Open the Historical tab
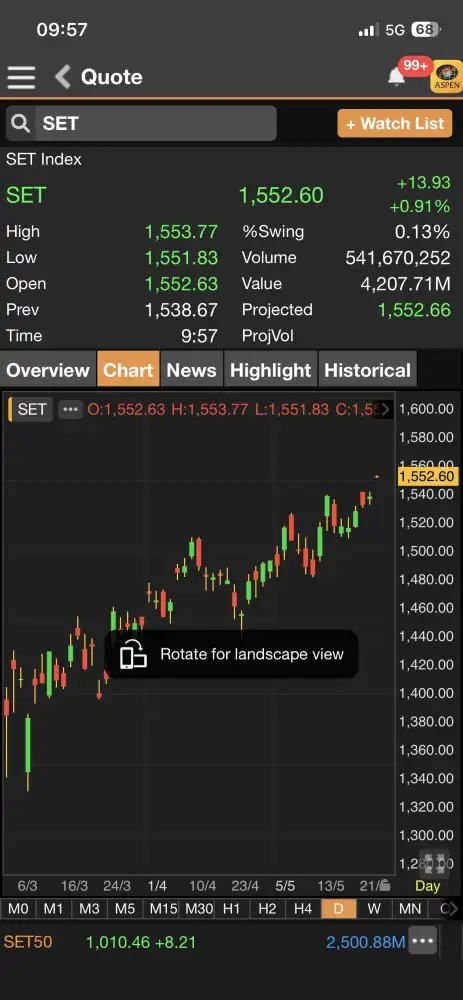 click(x=367, y=370)
